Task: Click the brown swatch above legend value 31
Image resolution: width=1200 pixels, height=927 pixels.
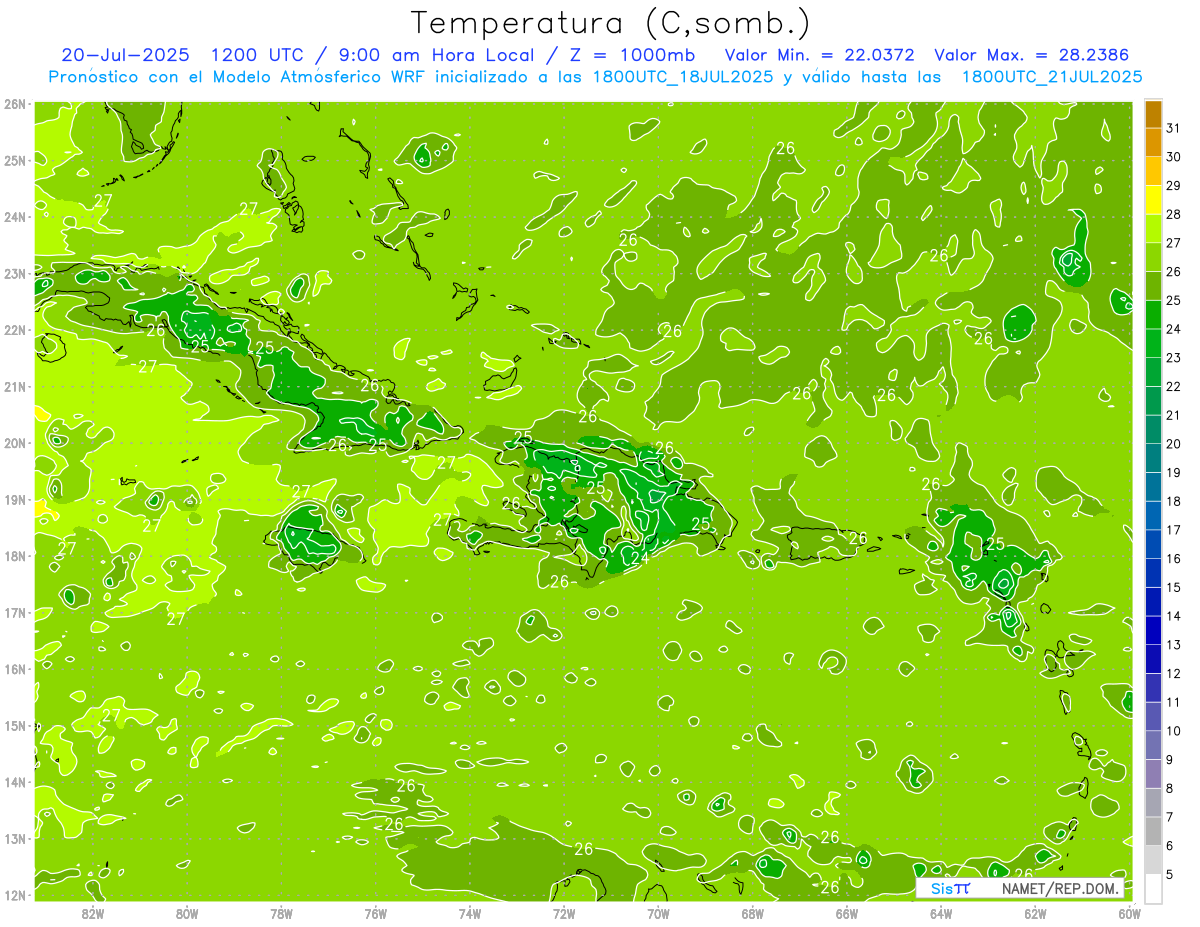Action: [1153, 113]
